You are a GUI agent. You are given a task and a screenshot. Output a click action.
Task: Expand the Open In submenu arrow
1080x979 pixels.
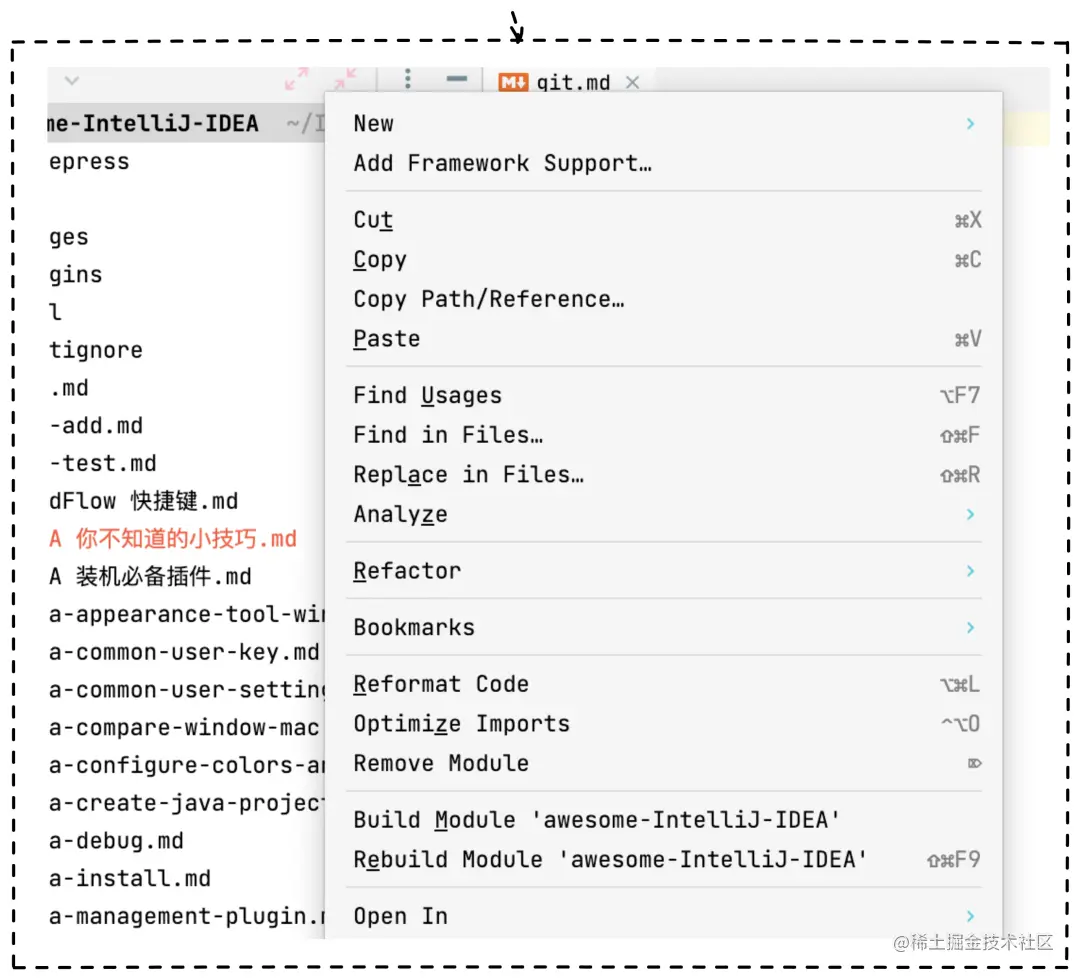(970, 916)
